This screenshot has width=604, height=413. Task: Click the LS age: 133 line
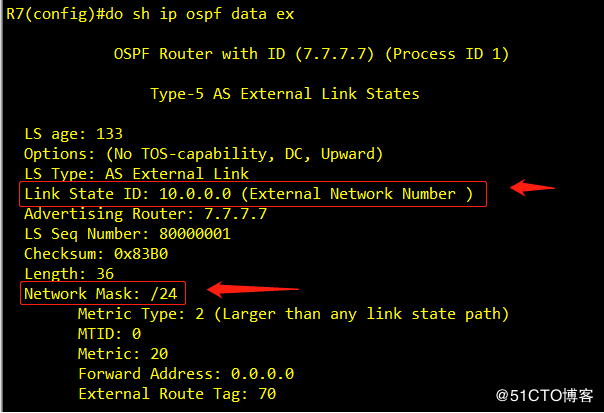(x=73, y=134)
